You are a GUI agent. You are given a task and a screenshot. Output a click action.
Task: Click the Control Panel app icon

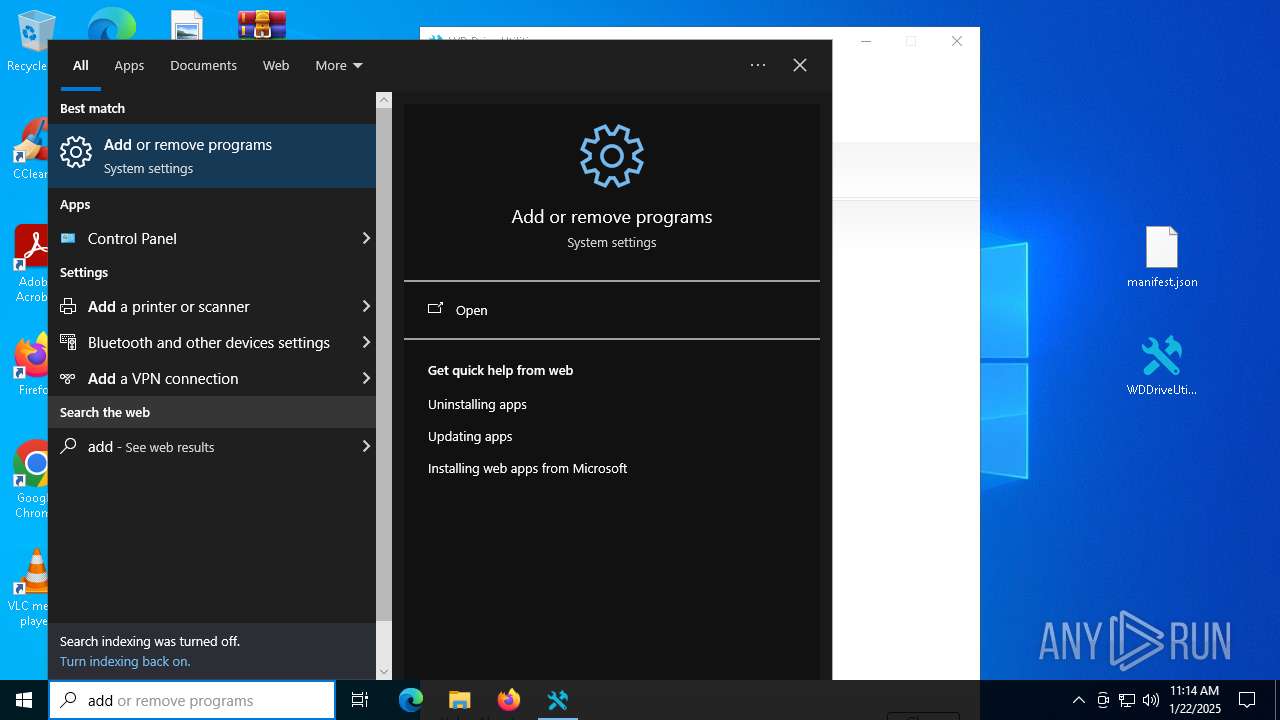(68, 238)
